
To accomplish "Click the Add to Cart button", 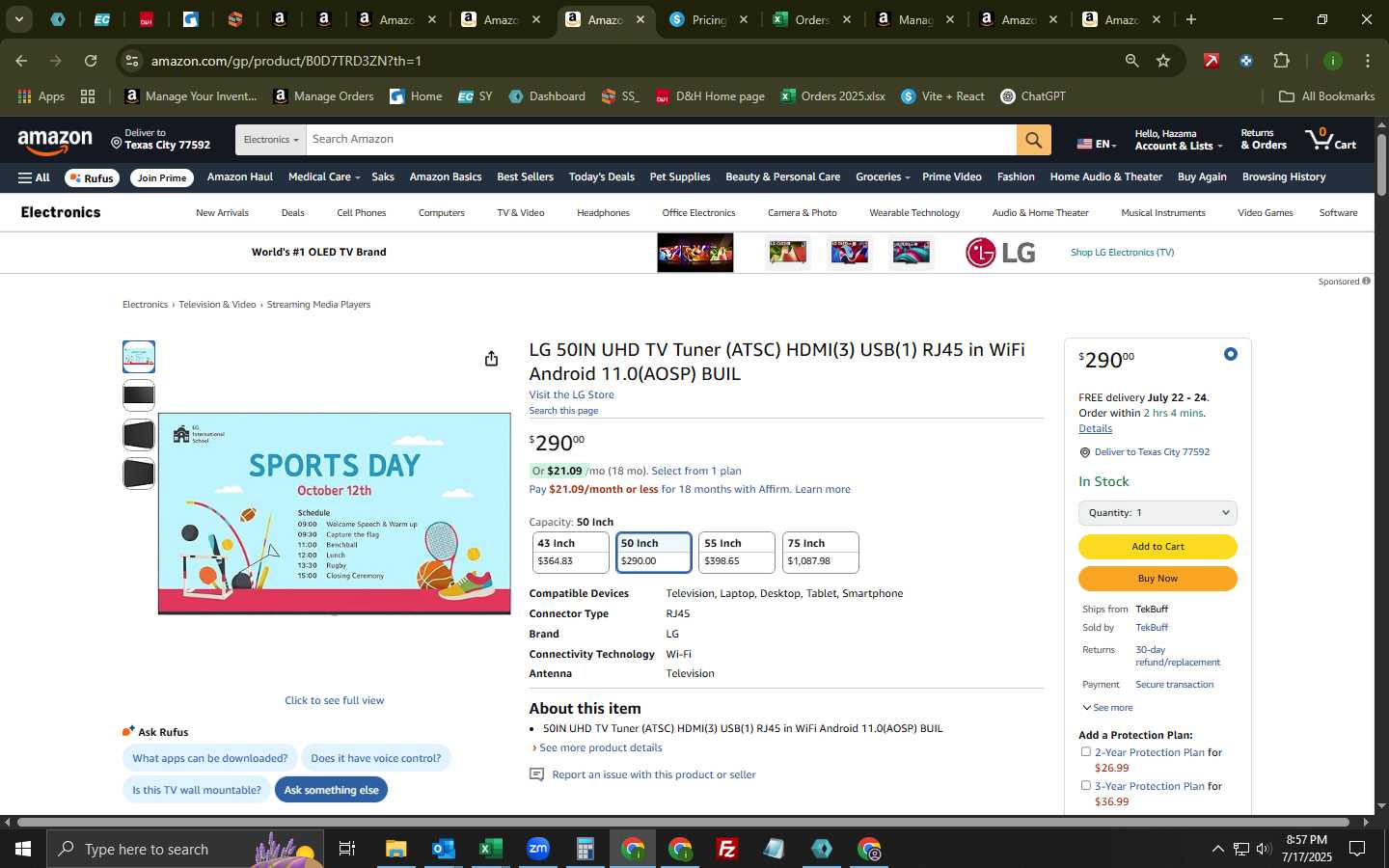I will 1157,546.
